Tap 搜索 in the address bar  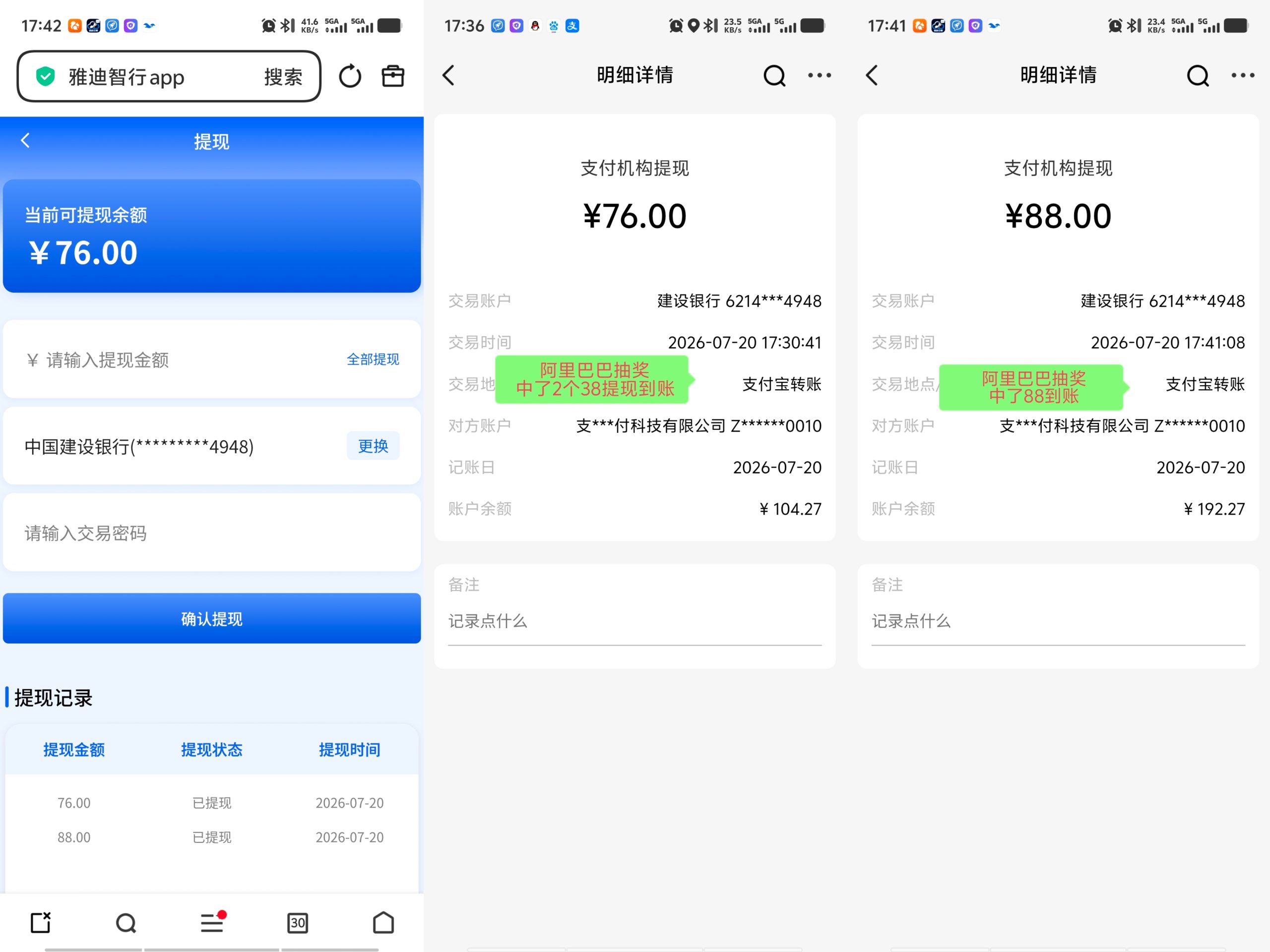(283, 77)
